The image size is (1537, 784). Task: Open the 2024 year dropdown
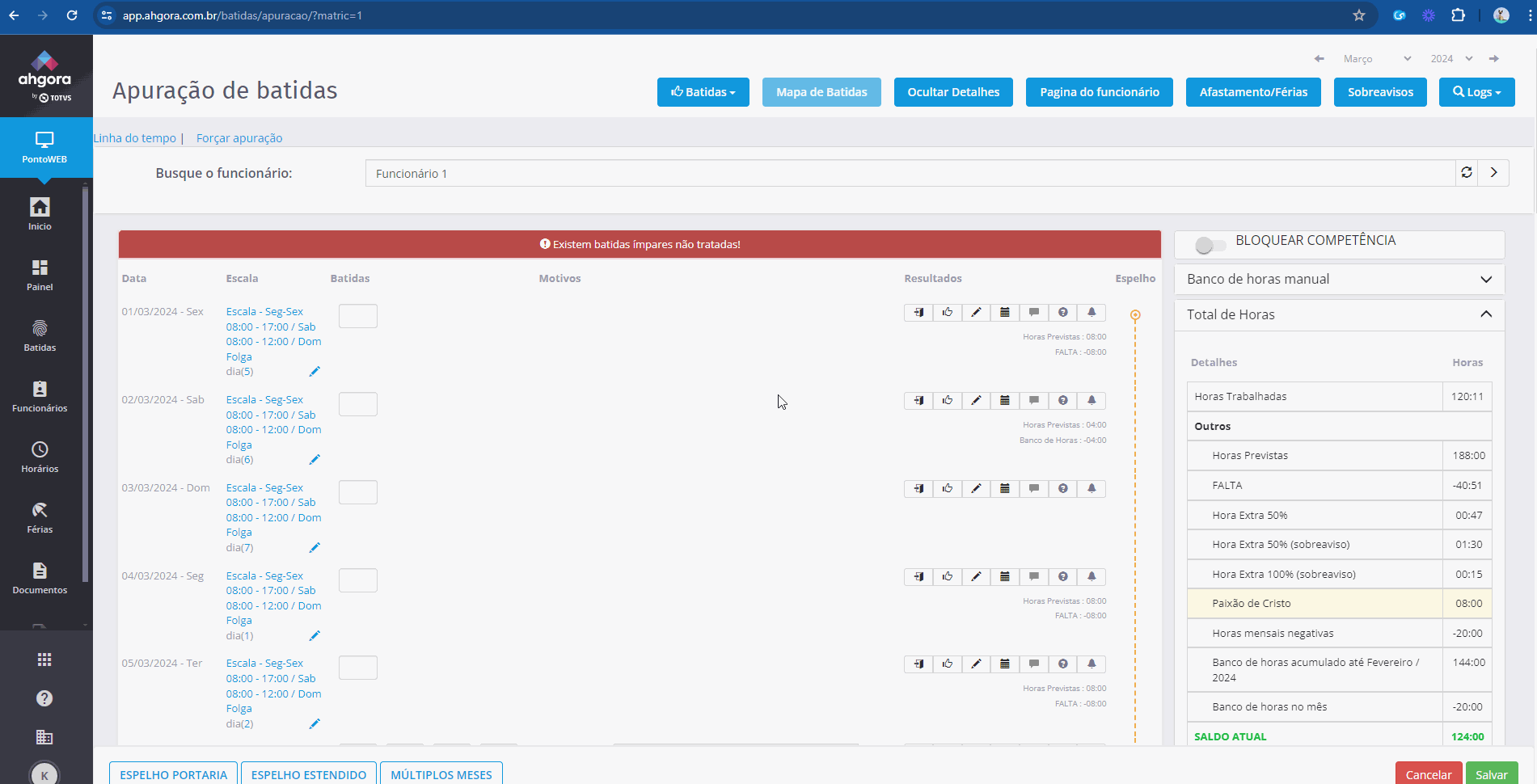click(x=1452, y=59)
